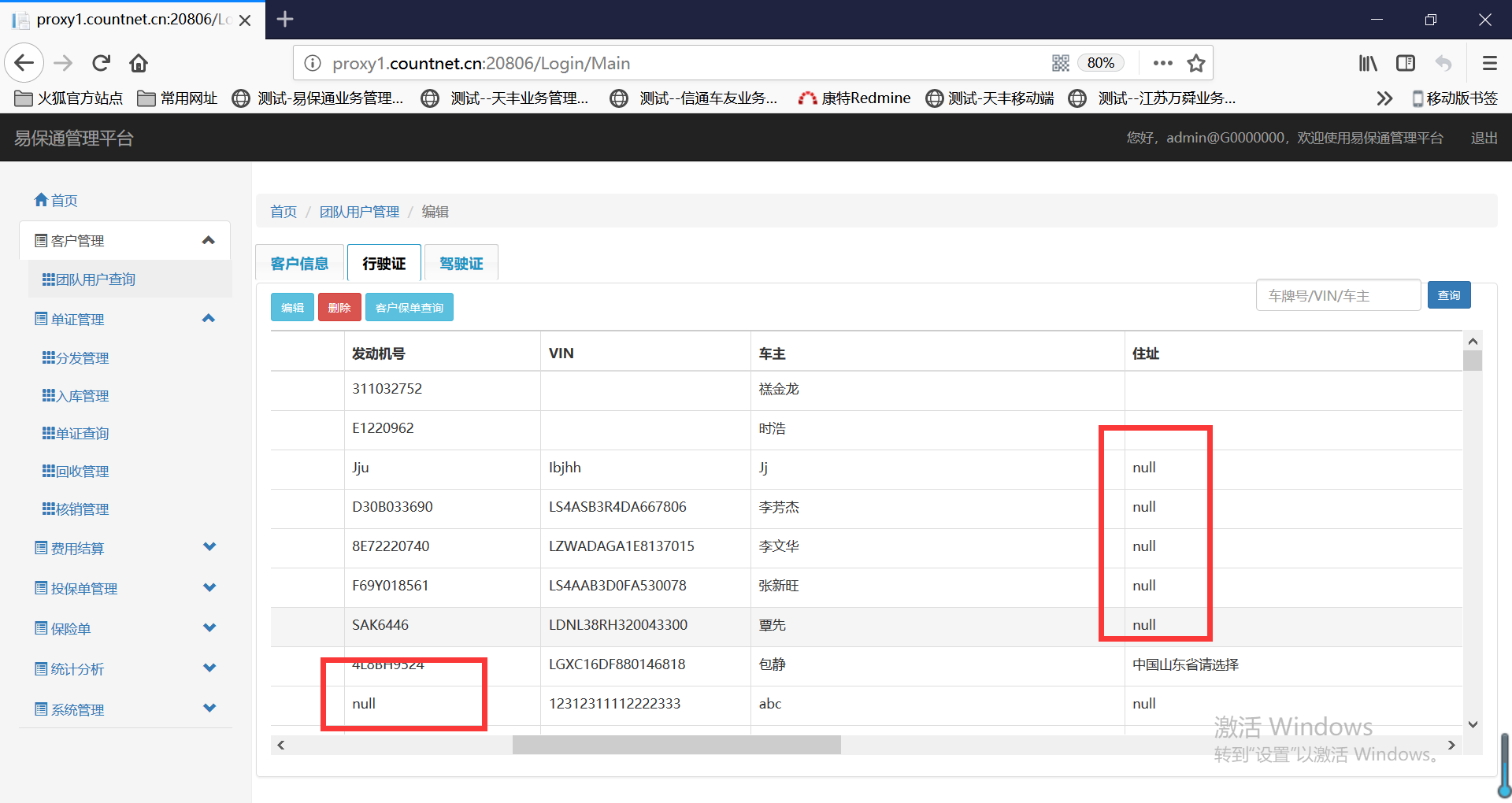Go back with the browser arrow
The height and width of the screenshot is (803, 1512).
click(24, 63)
